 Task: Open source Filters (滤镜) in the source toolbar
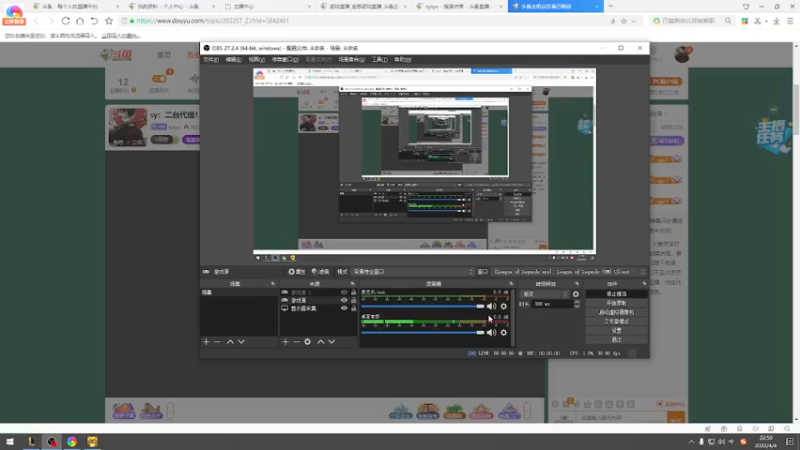point(320,271)
